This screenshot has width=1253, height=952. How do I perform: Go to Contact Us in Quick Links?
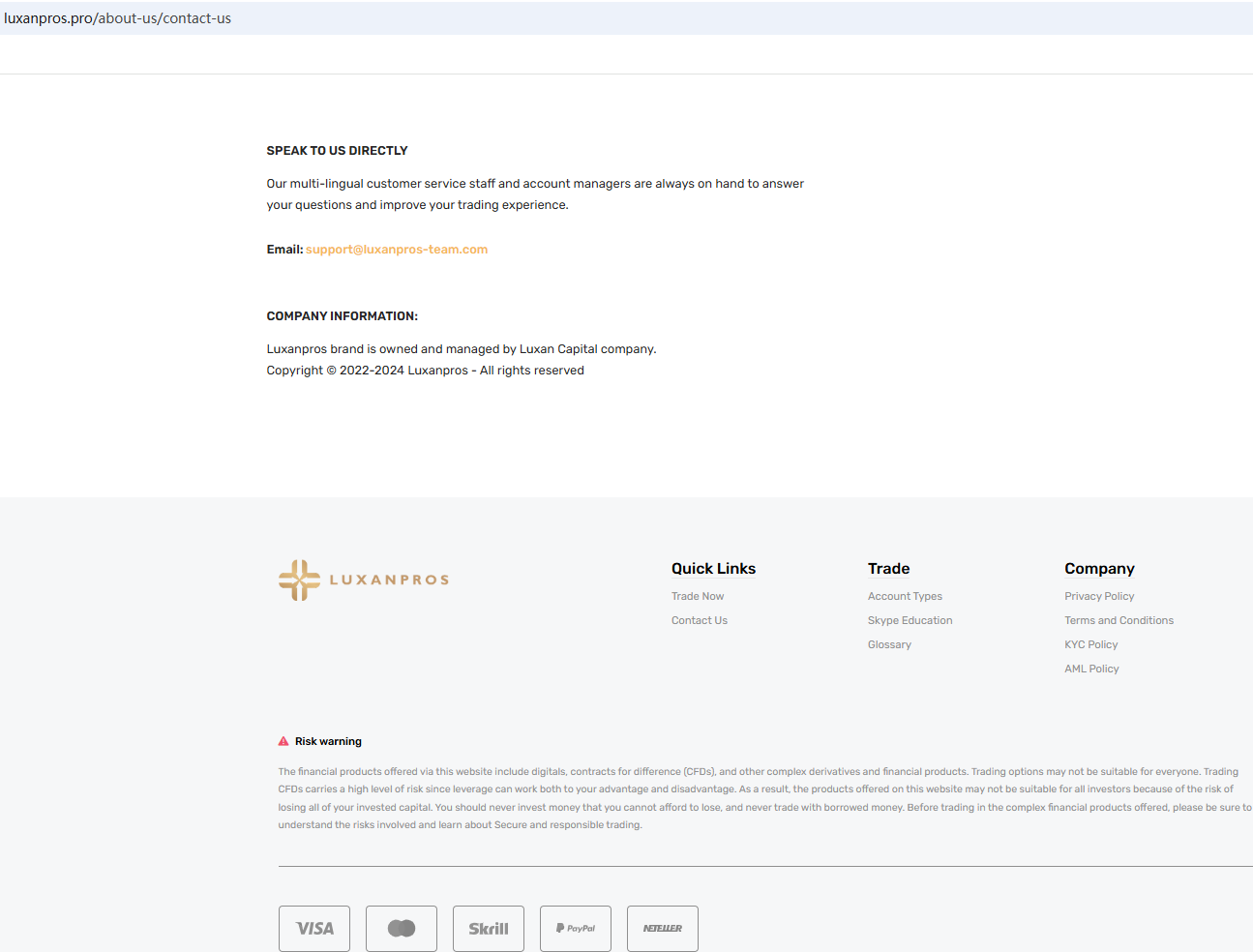[x=700, y=621]
